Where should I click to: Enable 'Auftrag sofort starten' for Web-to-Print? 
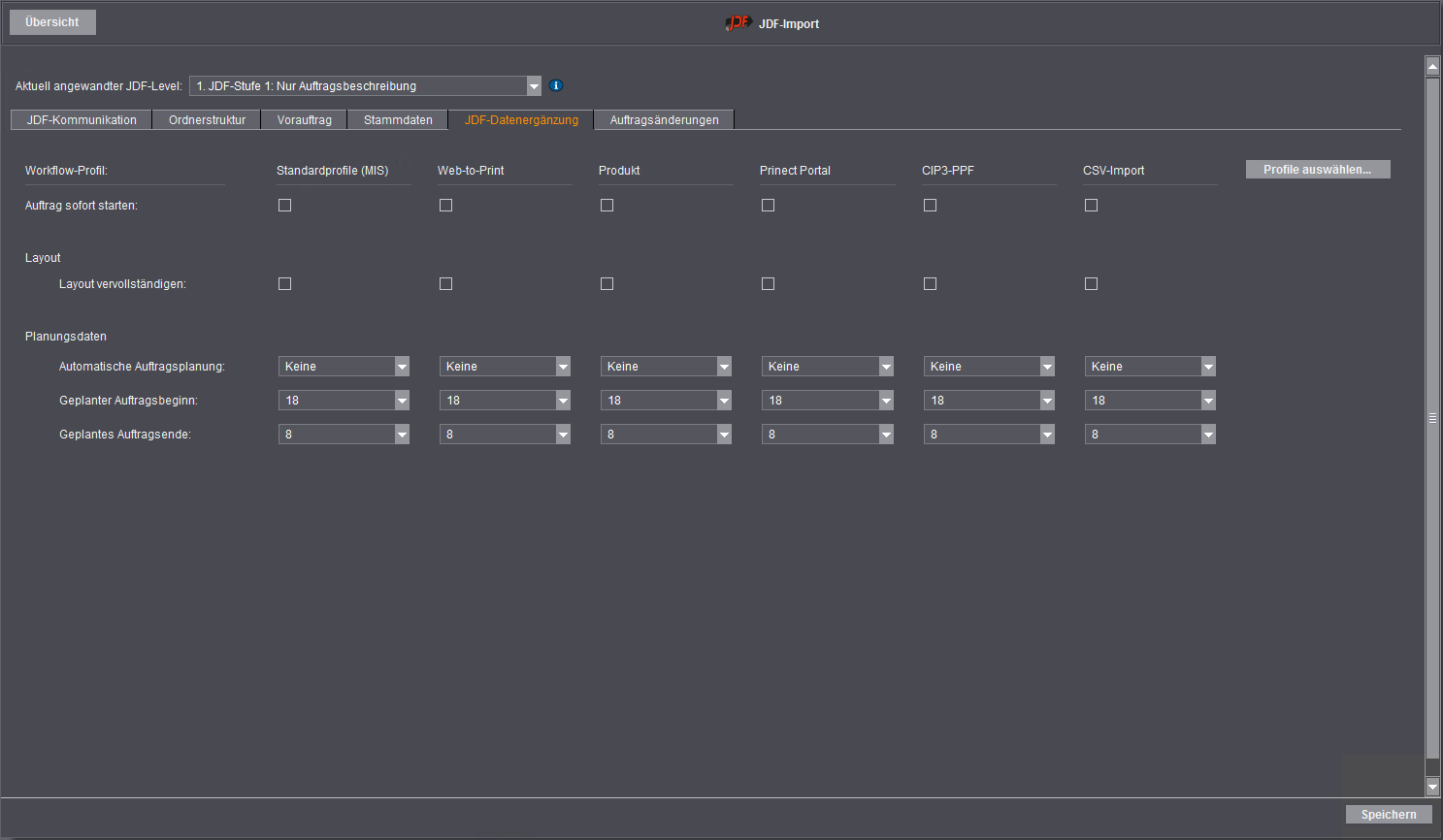click(445, 205)
